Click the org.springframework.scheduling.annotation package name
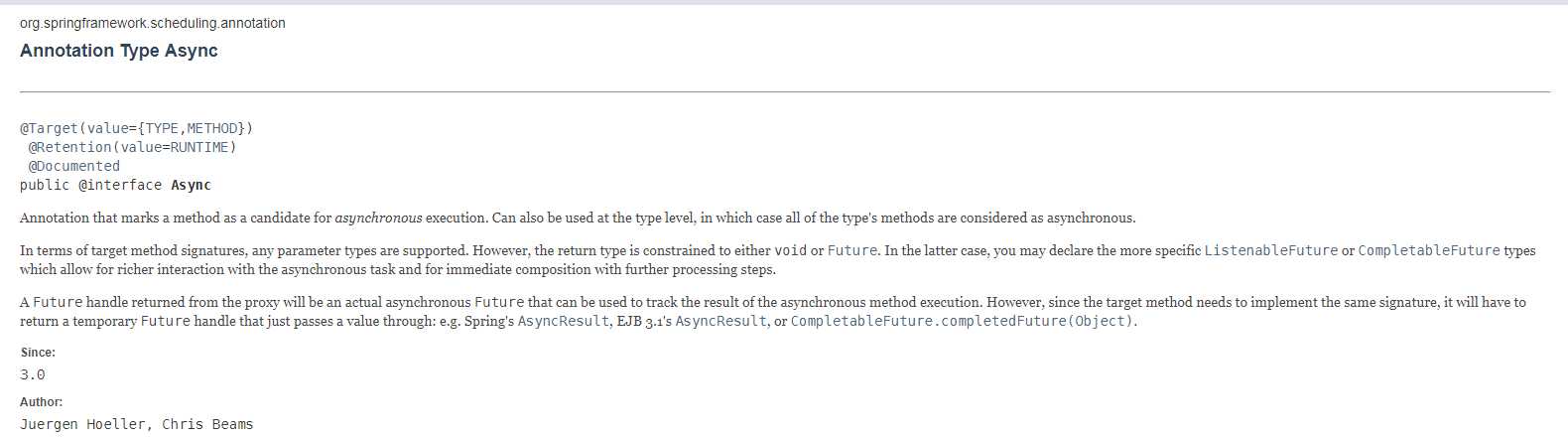1568x440 pixels. pyautogui.click(x=153, y=23)
